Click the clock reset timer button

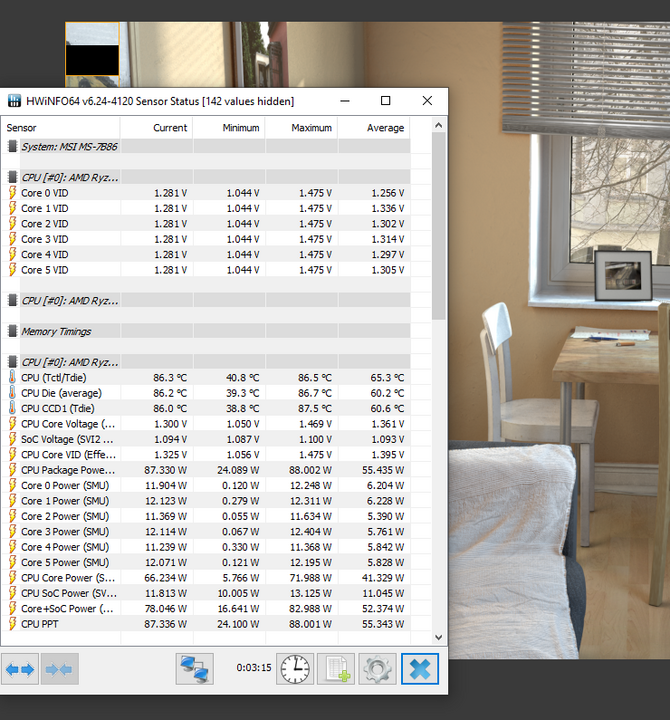tap(295, 669)
